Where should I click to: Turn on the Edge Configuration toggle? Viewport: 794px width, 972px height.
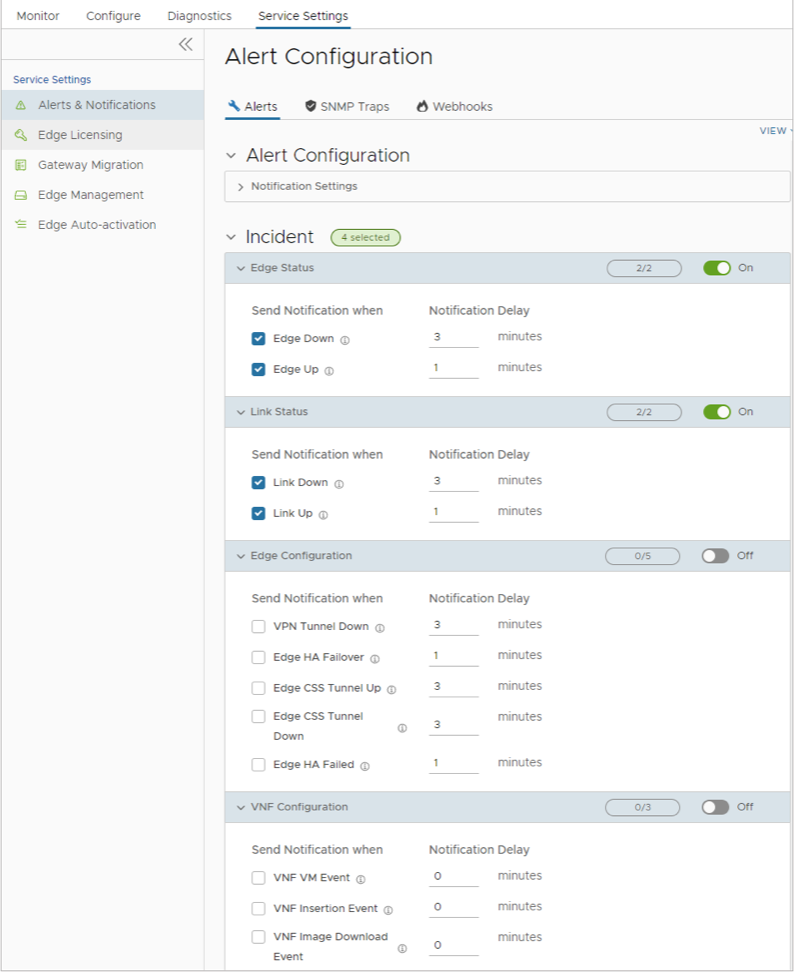(x=715, y=556)
